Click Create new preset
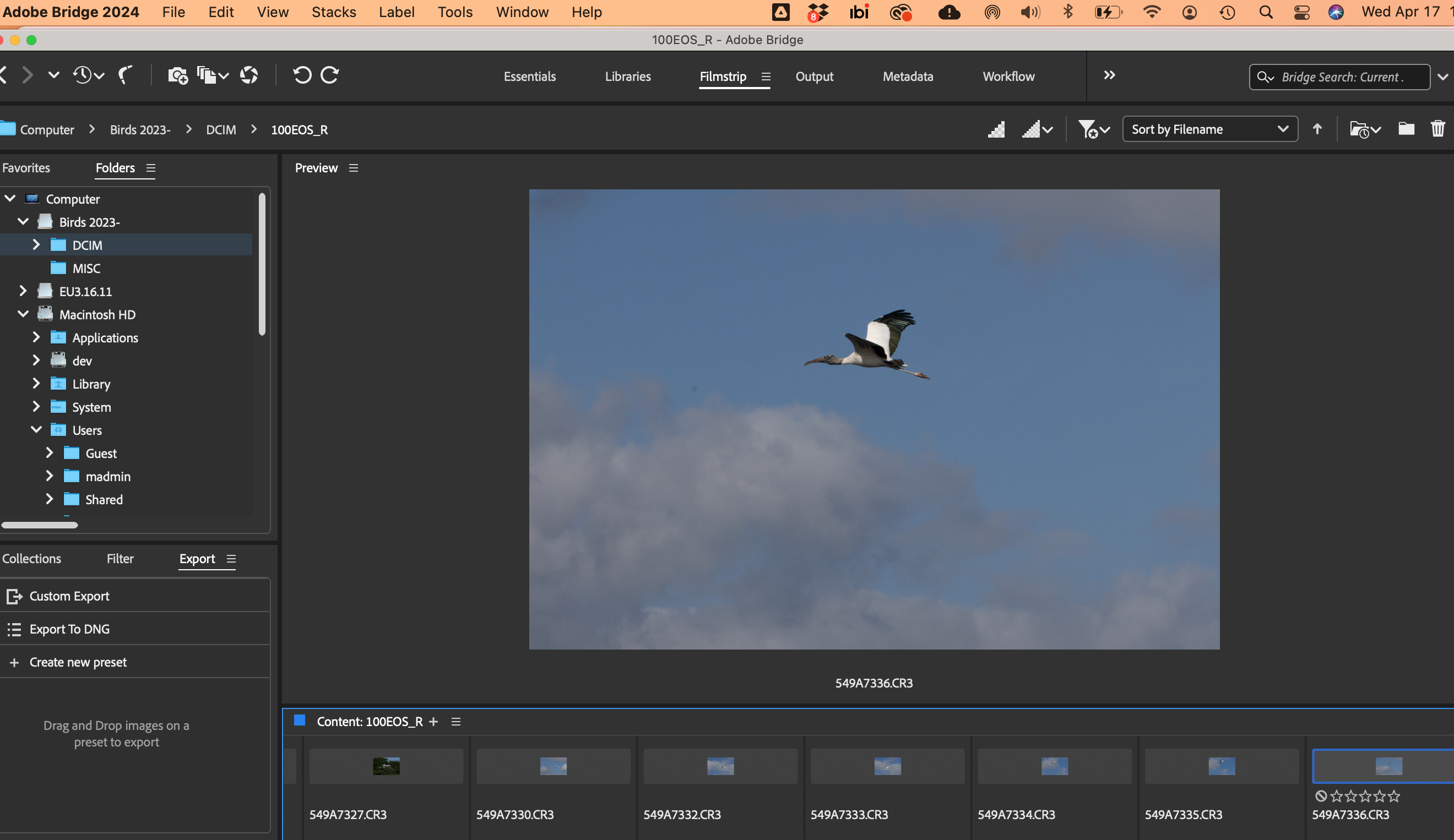 point(78,662)
